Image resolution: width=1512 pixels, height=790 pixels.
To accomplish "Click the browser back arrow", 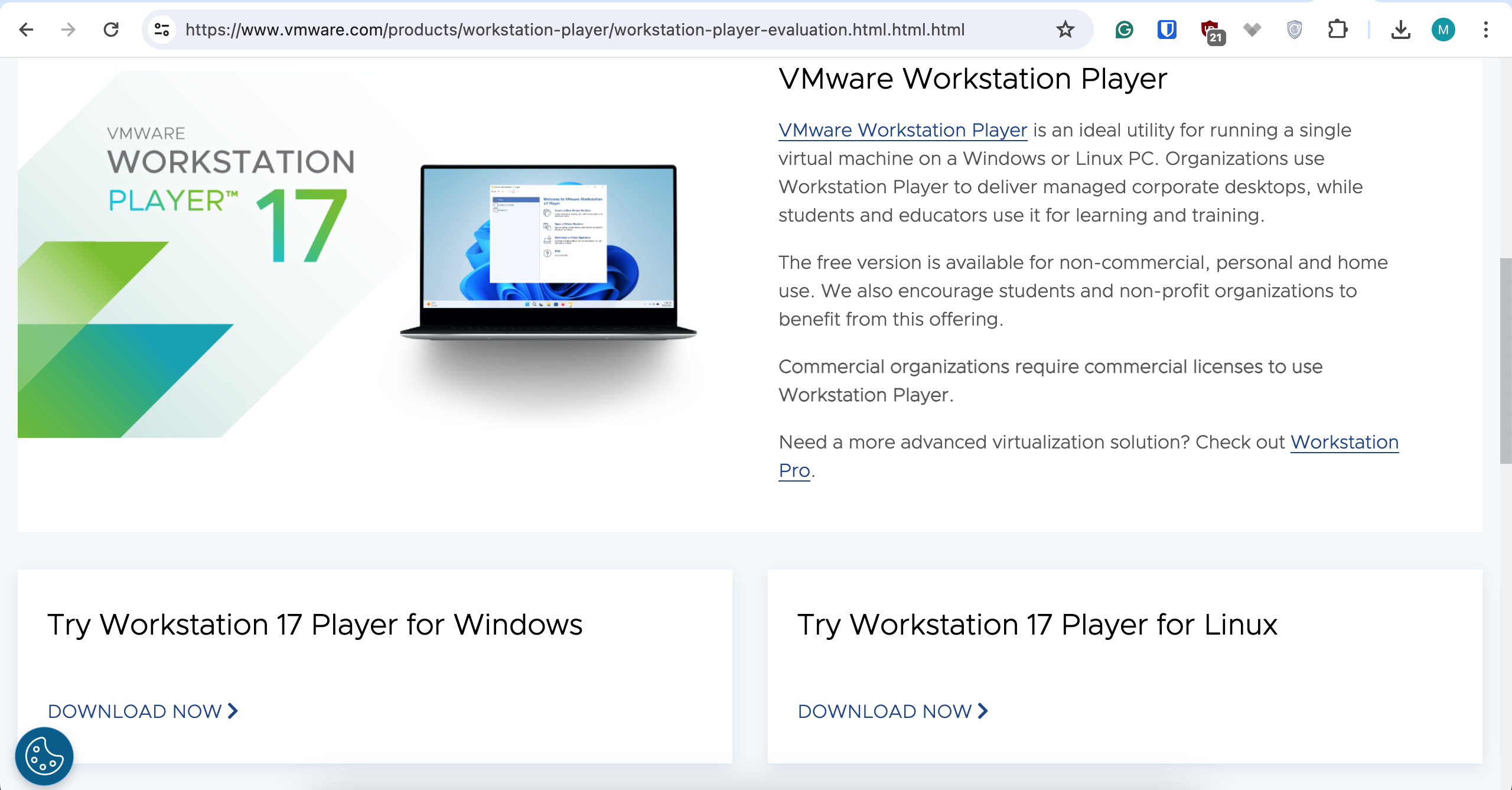I will [26, 30].
